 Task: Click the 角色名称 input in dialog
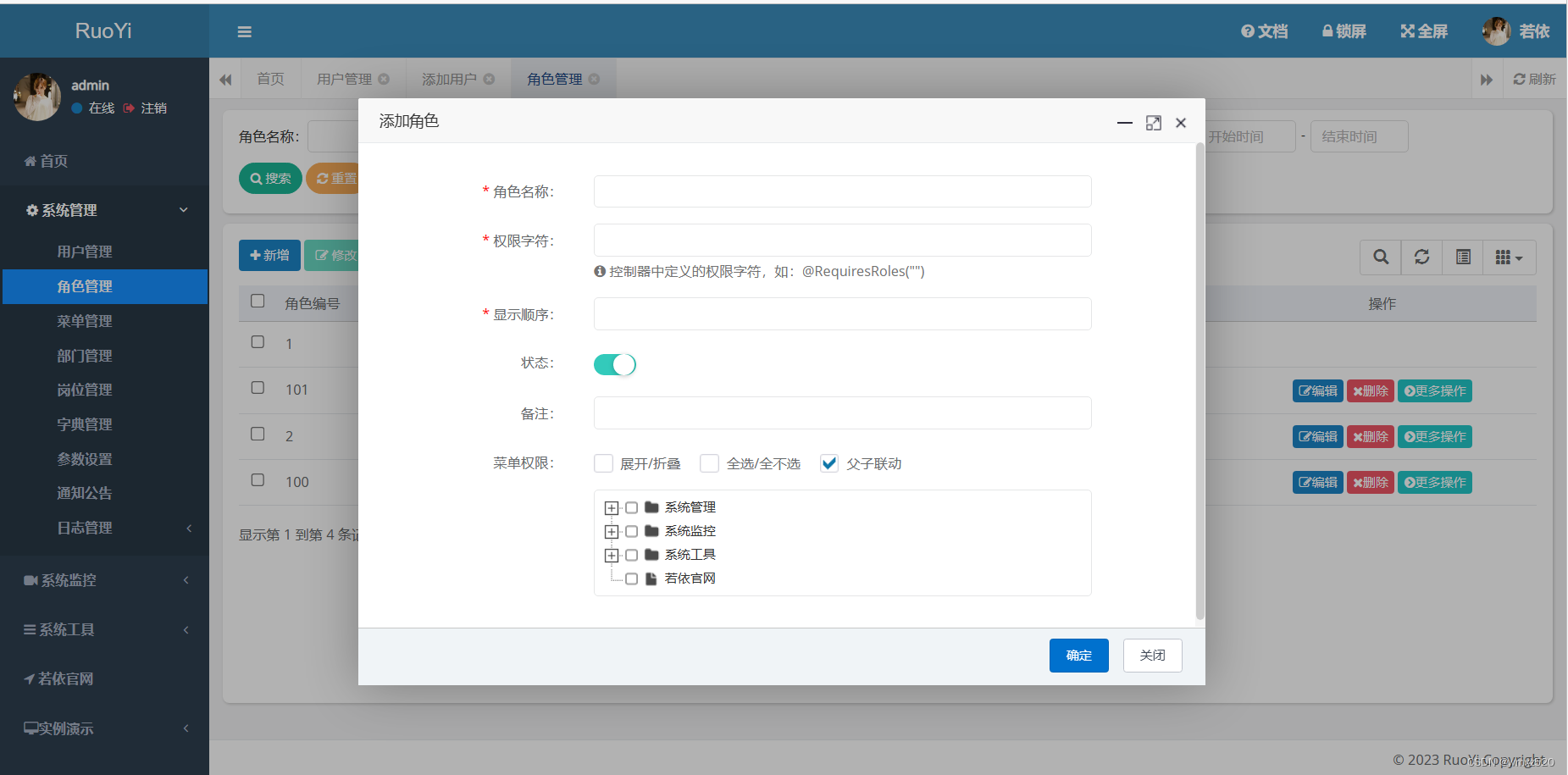click(842, 191)
